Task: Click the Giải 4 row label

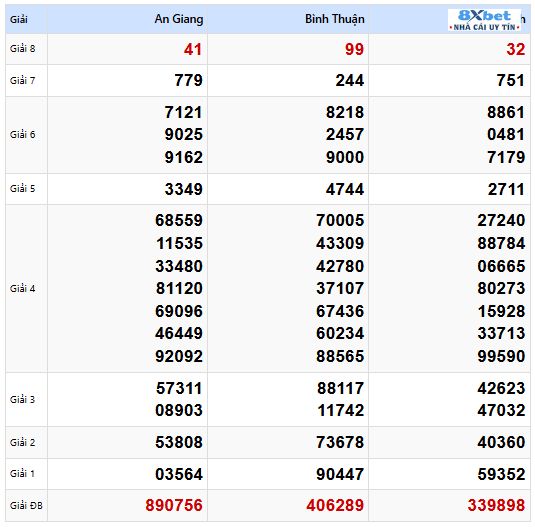Action: click(x=23, y=289)
